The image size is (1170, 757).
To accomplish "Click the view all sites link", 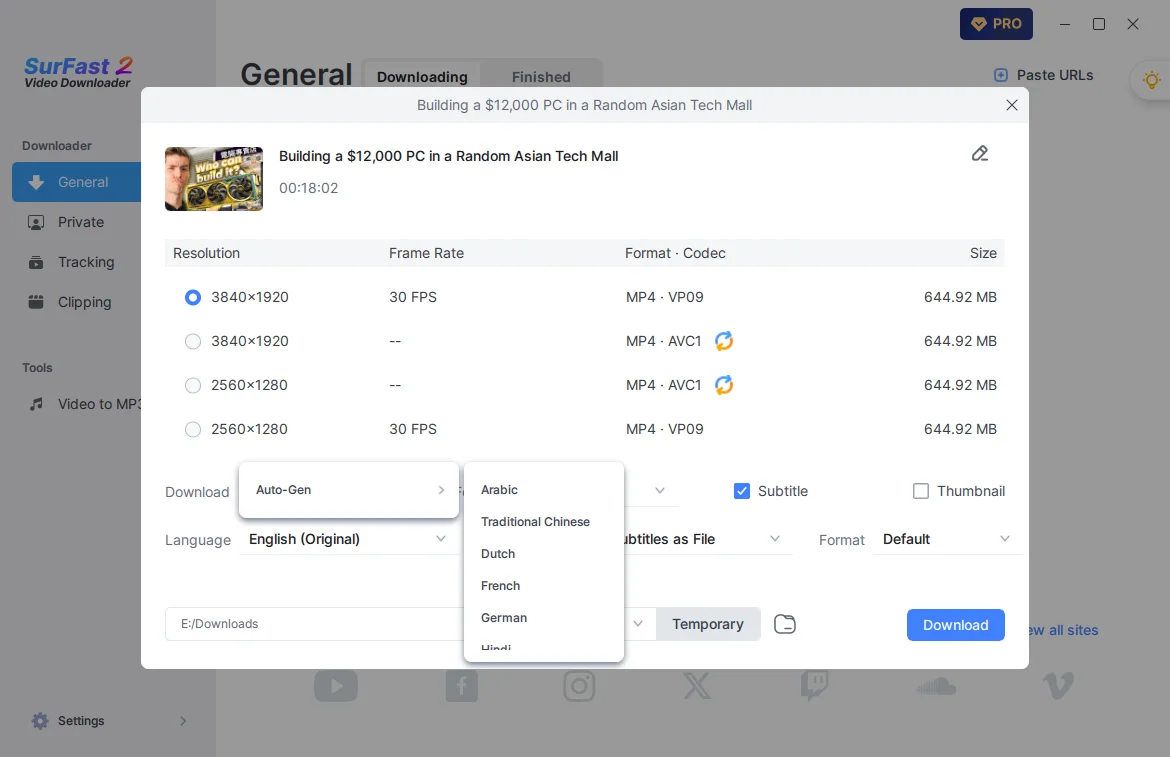I will tap(1063, 630).
